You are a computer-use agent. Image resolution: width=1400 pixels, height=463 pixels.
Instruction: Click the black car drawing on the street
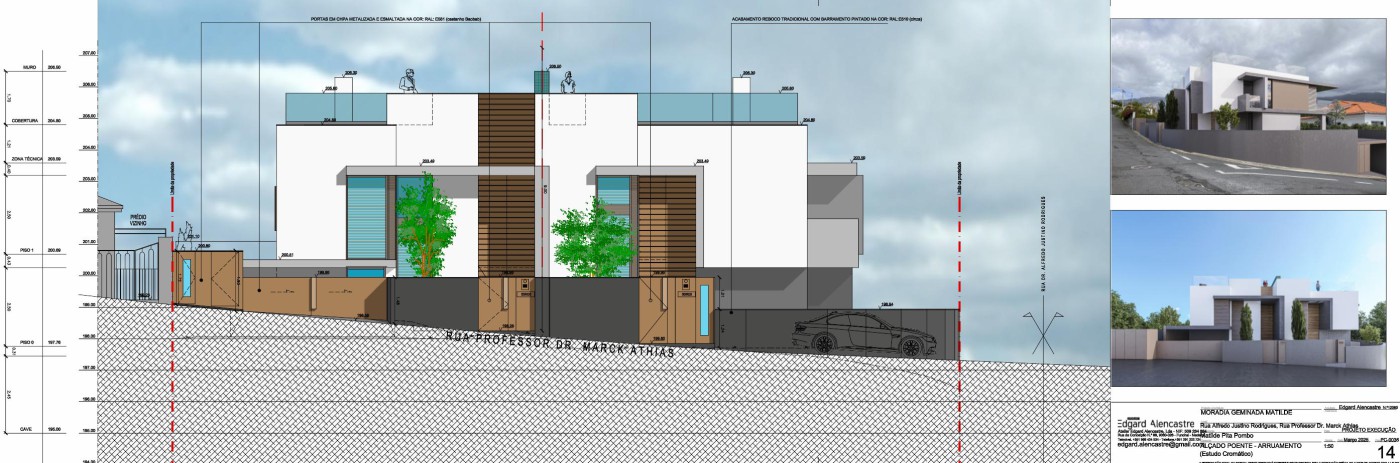[x=859, y=335]
